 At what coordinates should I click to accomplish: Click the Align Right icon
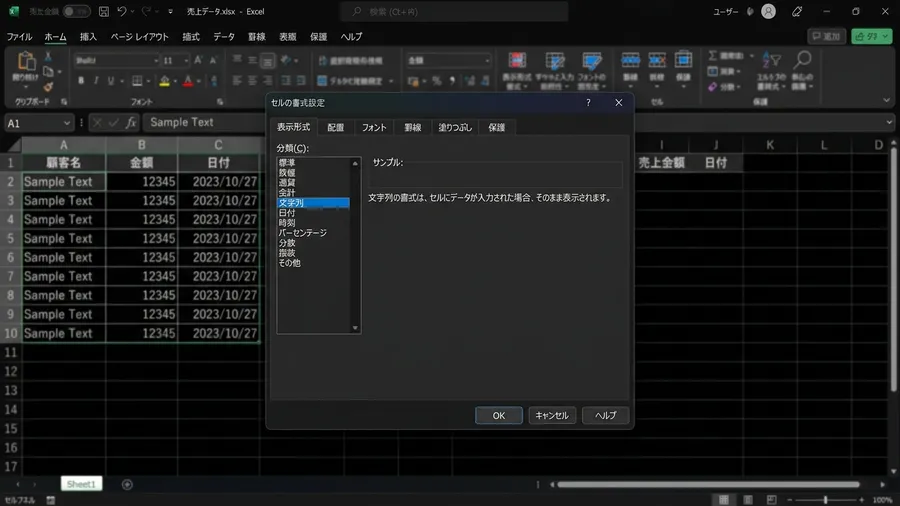coord(267,81)
